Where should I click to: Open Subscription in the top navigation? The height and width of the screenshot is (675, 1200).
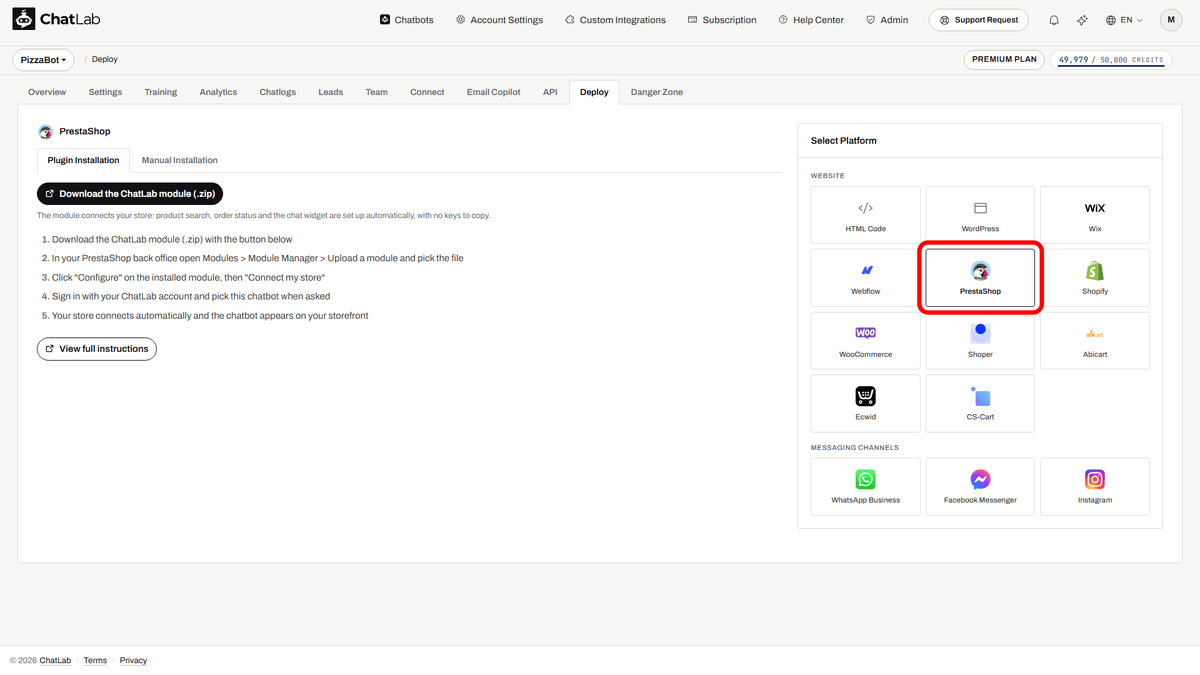click(722, 20)
